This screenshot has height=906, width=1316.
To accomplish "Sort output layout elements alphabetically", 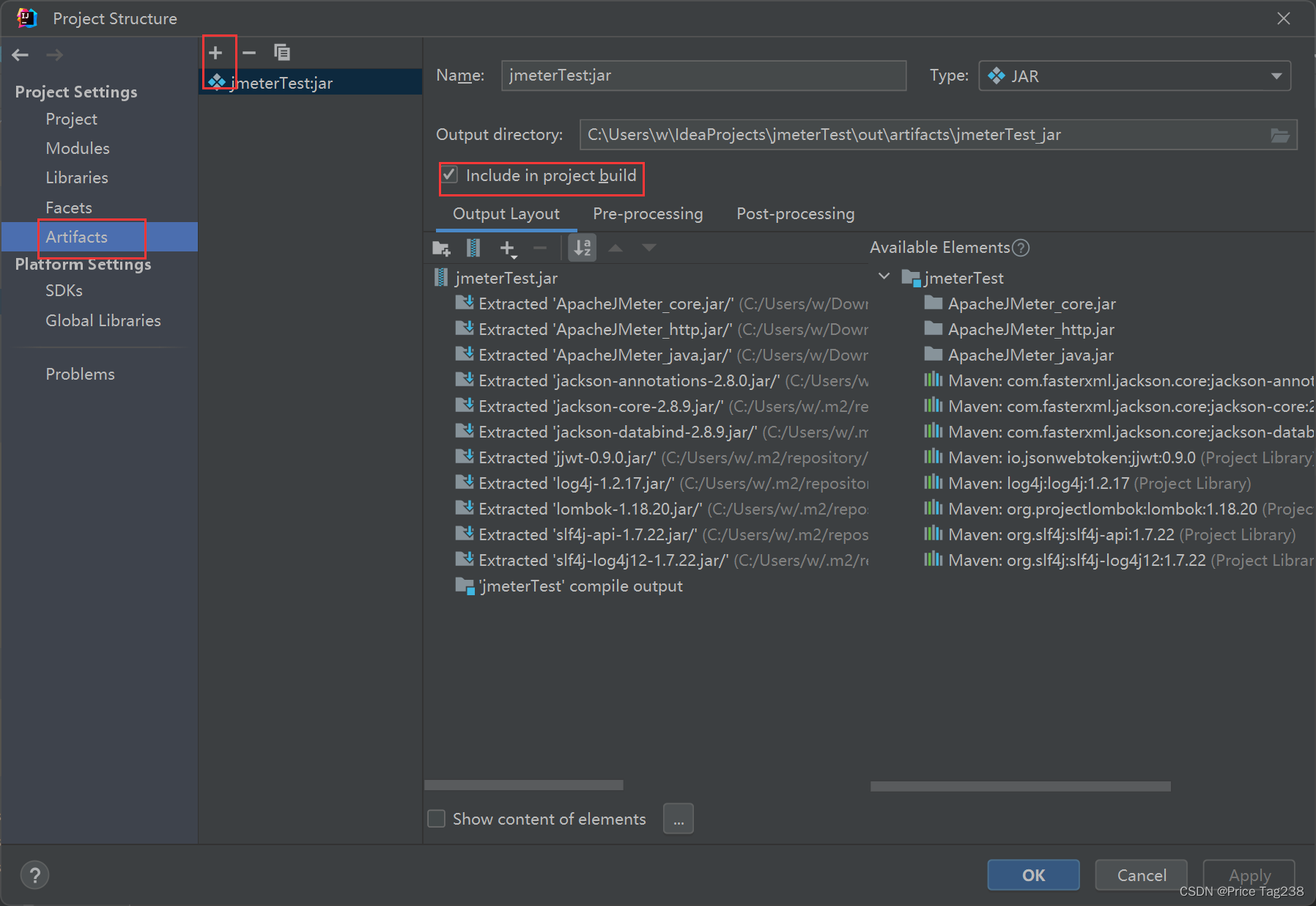I will click(582, 248).
